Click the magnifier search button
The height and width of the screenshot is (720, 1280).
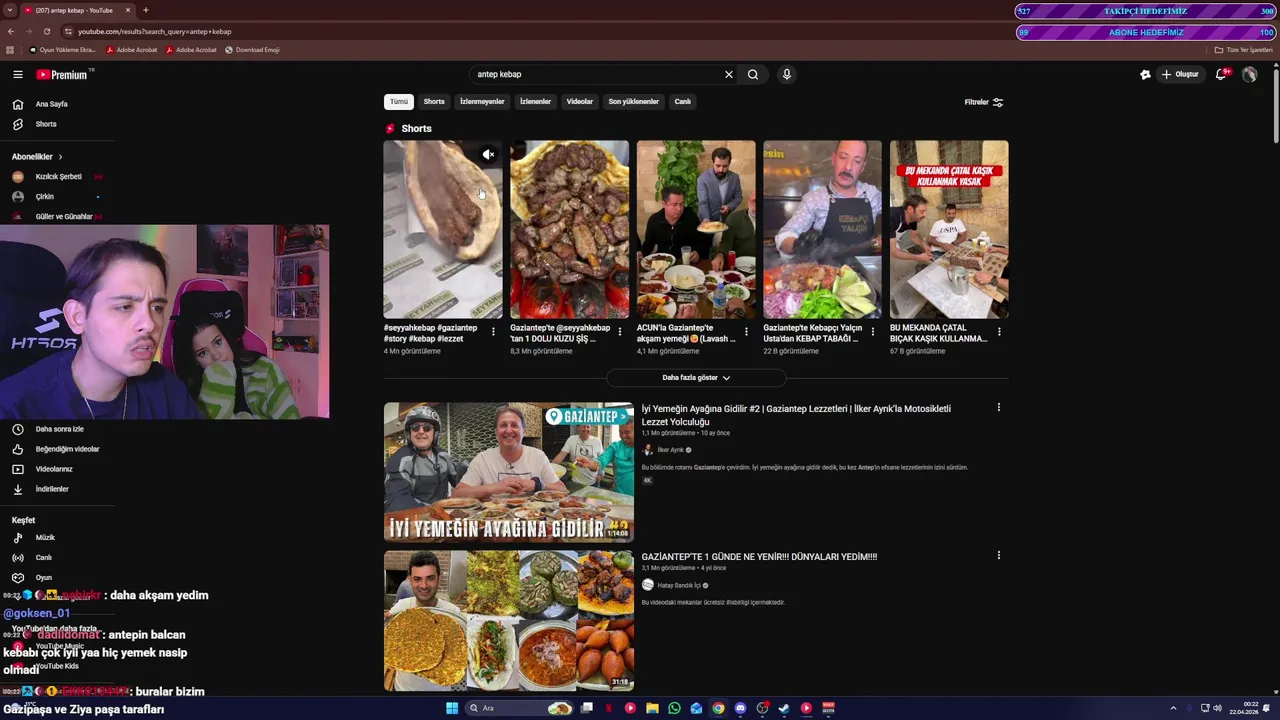pos(753,74)
